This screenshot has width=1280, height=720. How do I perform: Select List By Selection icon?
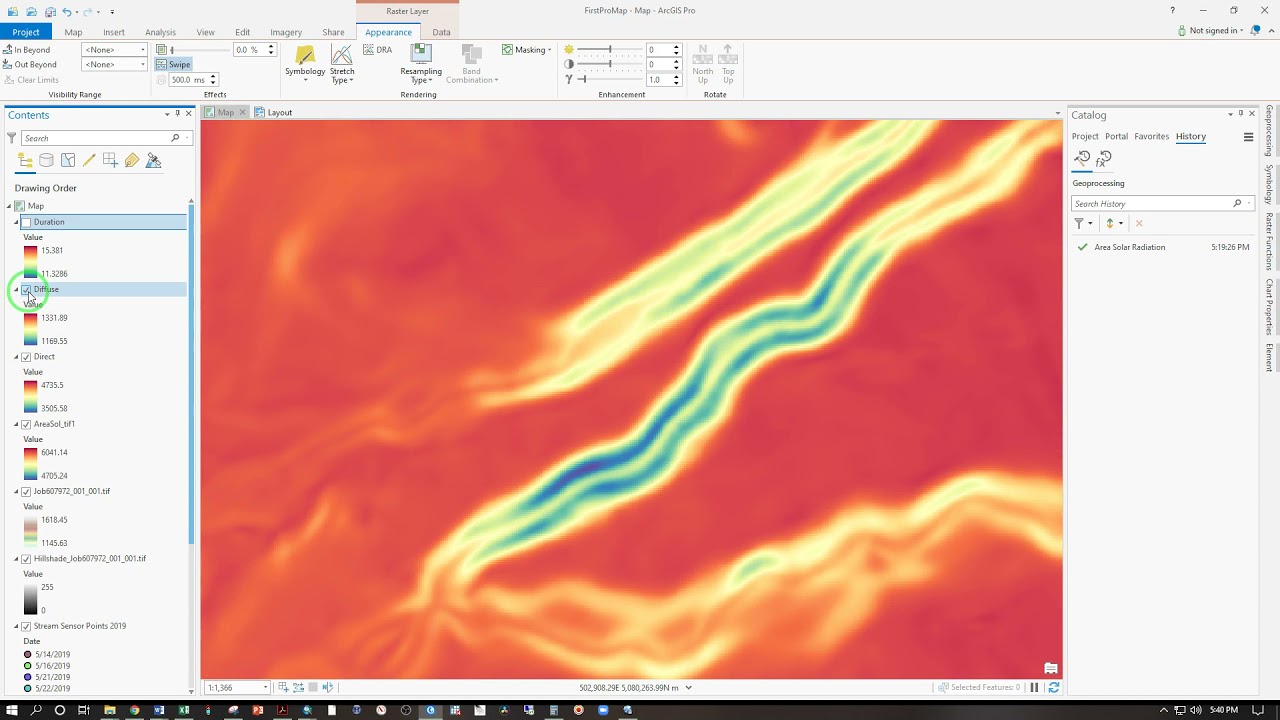tap(68, 160)
